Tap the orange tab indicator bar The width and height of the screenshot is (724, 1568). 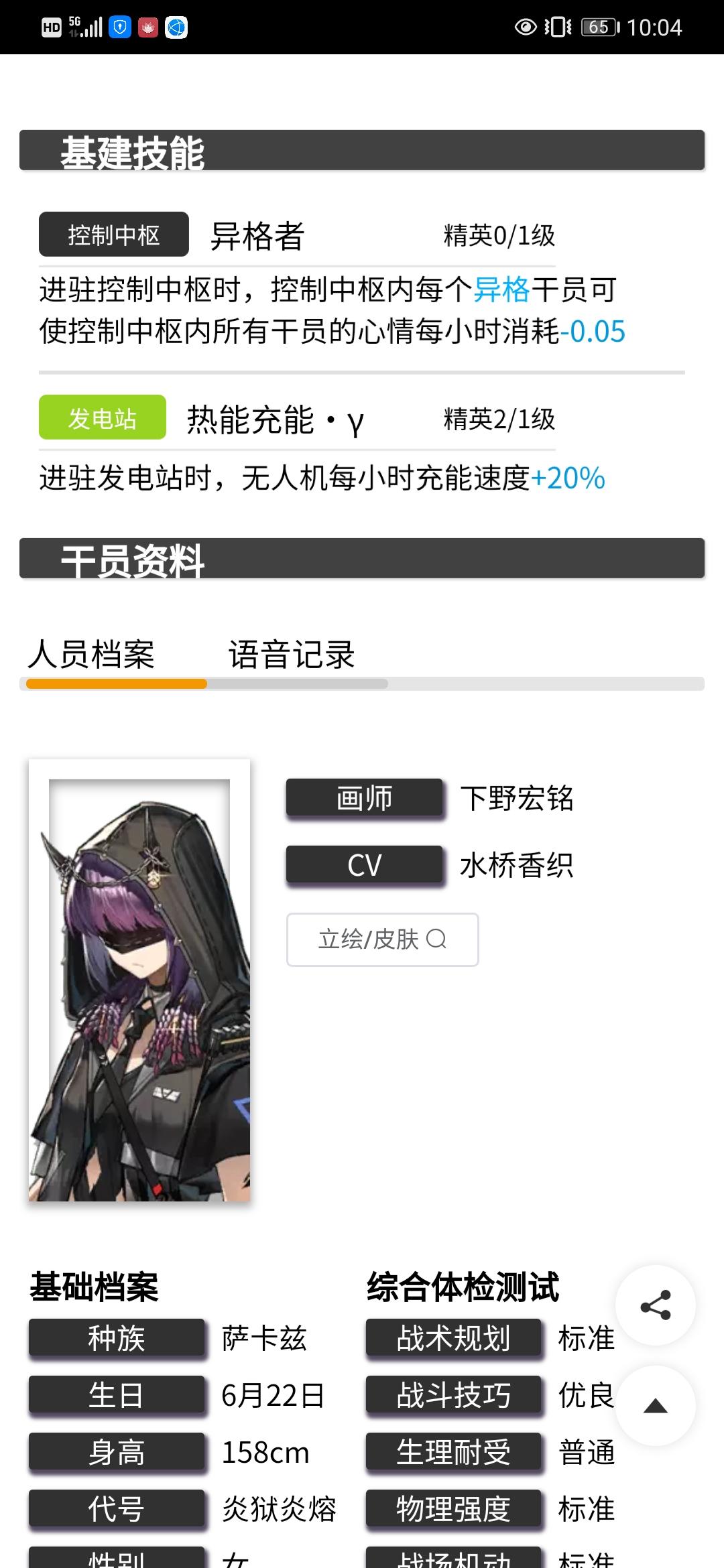117,683
